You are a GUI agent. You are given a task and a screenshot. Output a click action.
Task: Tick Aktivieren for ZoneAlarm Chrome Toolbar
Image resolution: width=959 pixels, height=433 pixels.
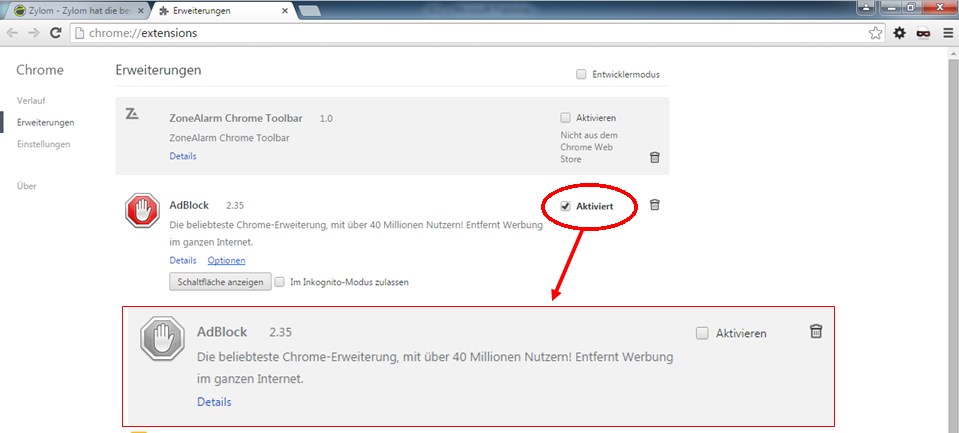click(565, 117)
